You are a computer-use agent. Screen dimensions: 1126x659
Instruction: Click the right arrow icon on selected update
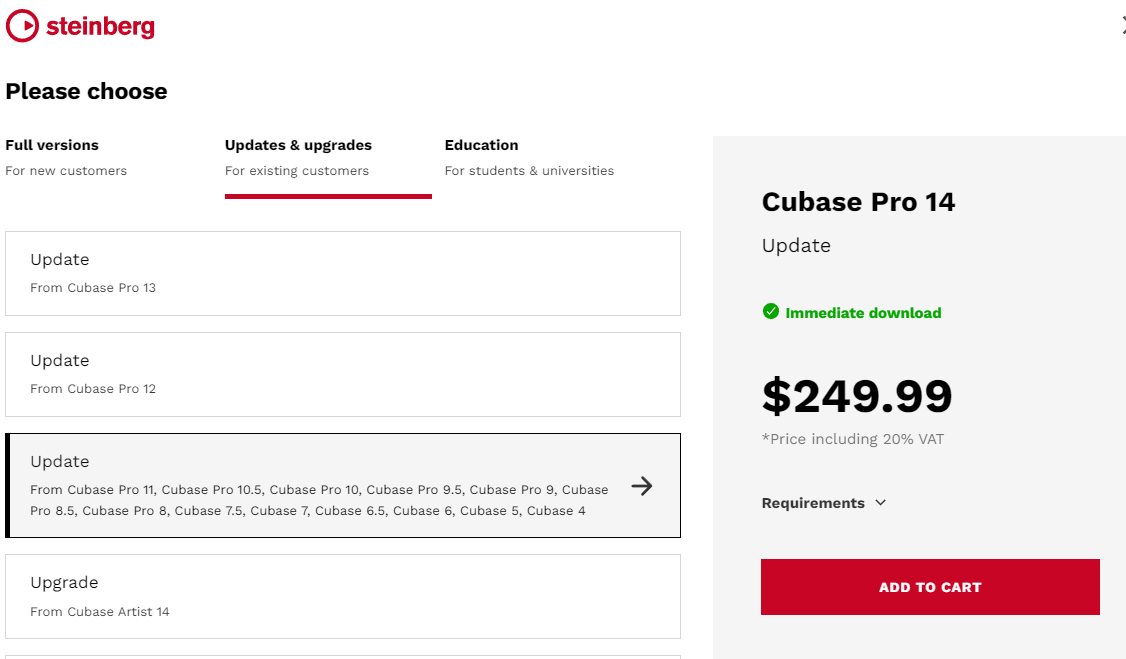[x=642, y=486]
